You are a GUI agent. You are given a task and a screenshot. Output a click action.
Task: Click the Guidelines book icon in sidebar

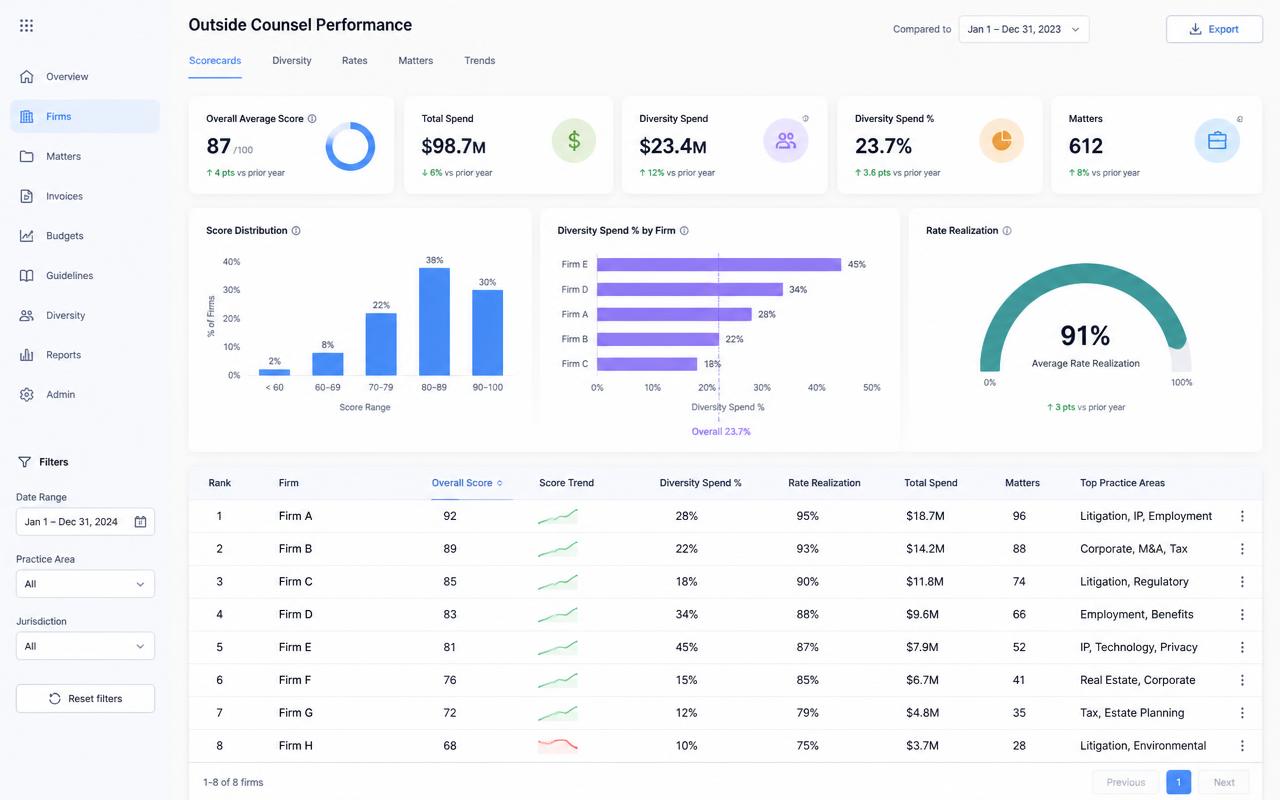[x=27, y=276]
